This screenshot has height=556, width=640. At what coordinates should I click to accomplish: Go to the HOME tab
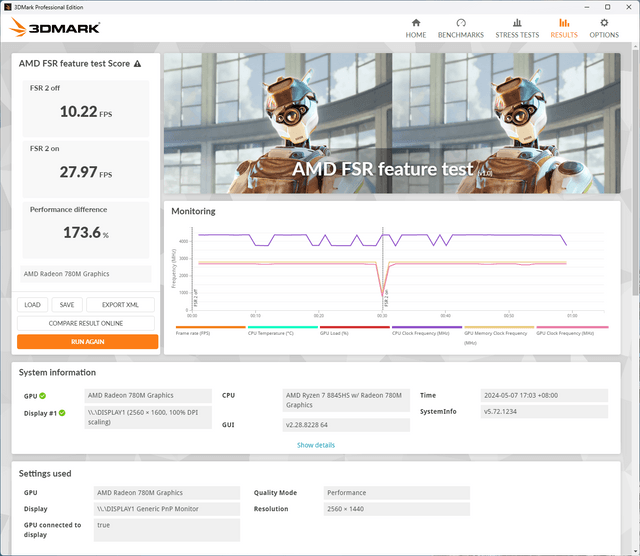[416, 29]
